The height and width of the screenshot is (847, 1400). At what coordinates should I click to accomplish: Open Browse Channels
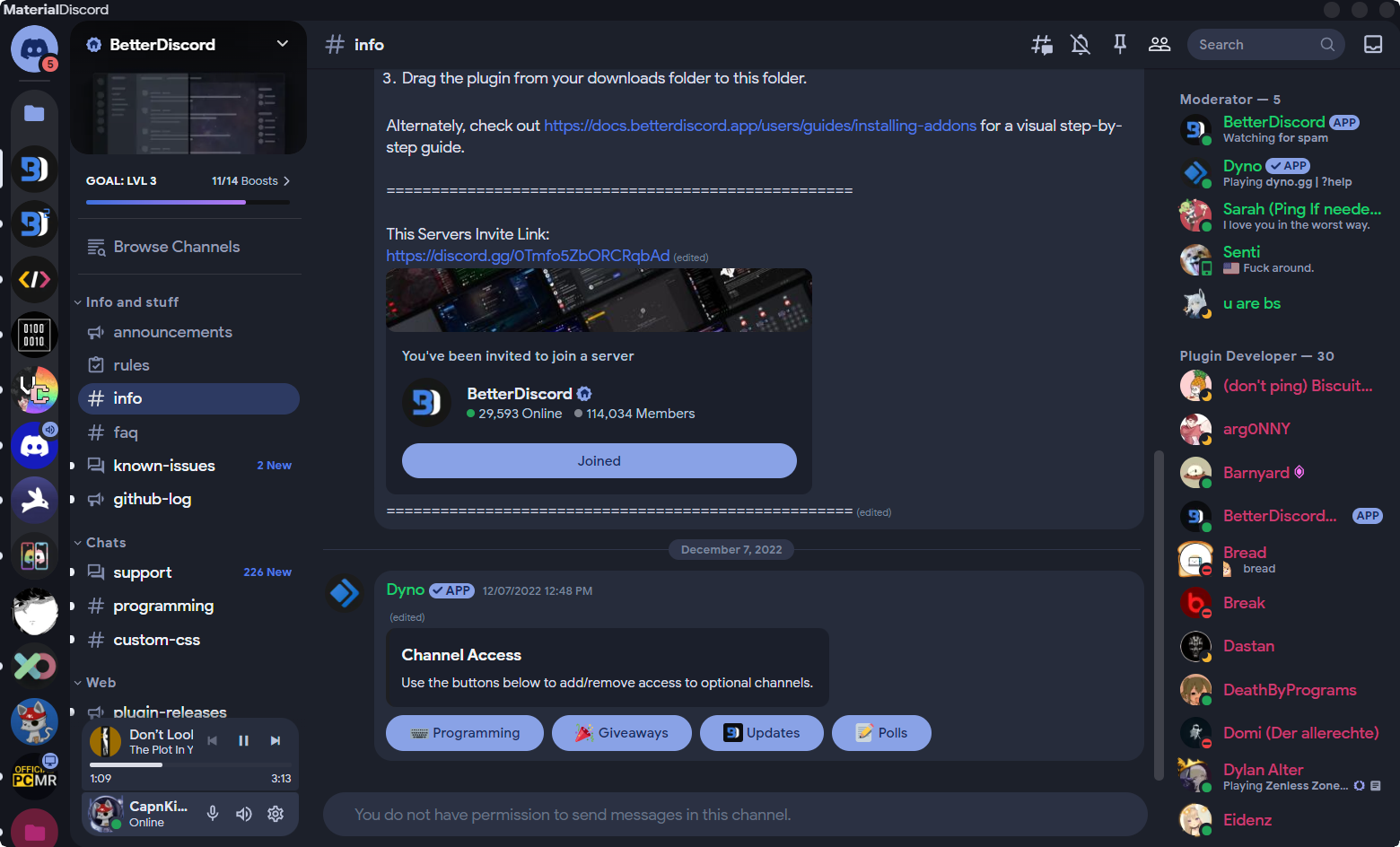click(188, 247)
